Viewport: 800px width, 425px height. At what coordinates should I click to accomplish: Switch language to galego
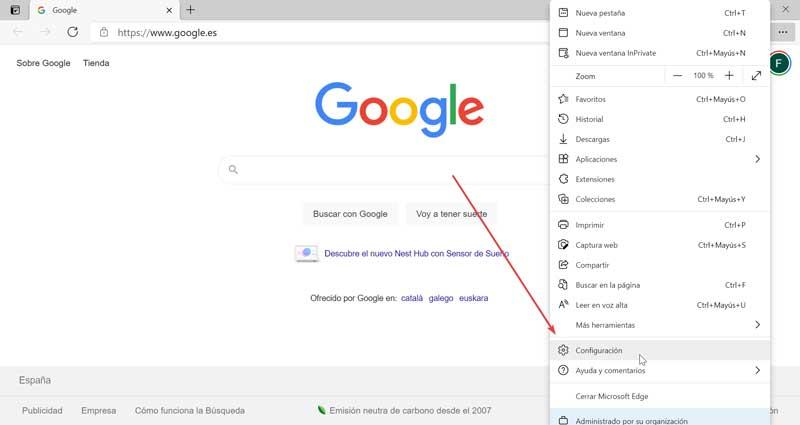pos(441,298)
